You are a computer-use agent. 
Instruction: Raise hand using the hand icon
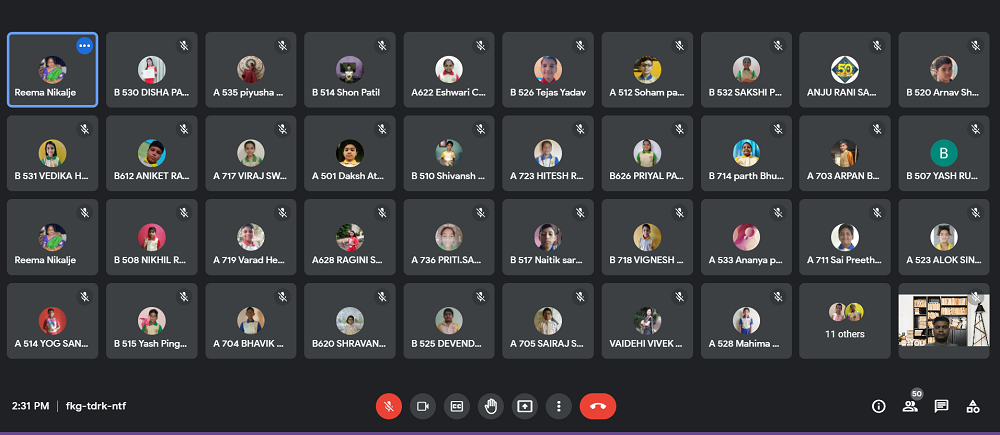[490, 406]
